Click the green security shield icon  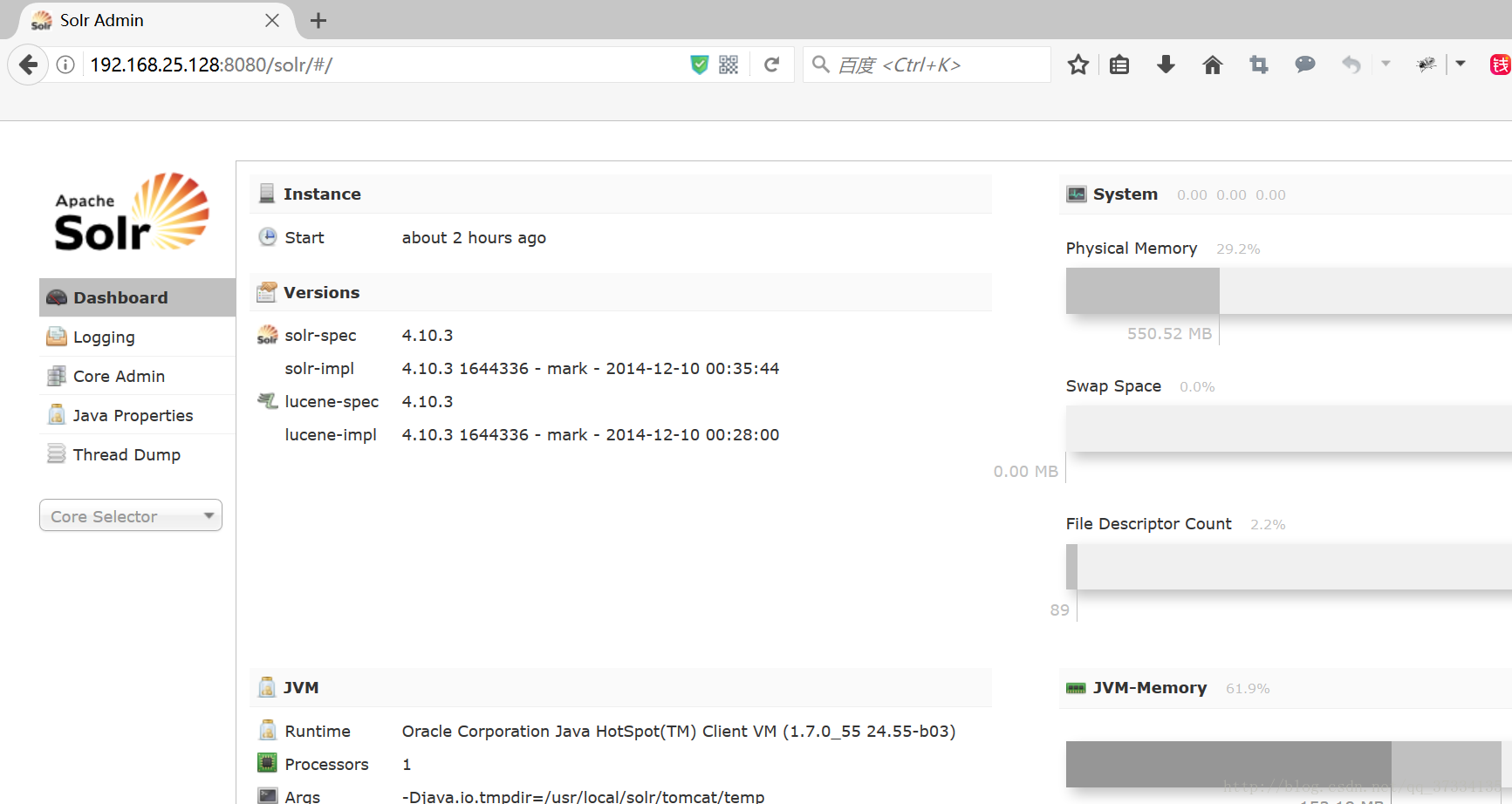coord(699,65)
